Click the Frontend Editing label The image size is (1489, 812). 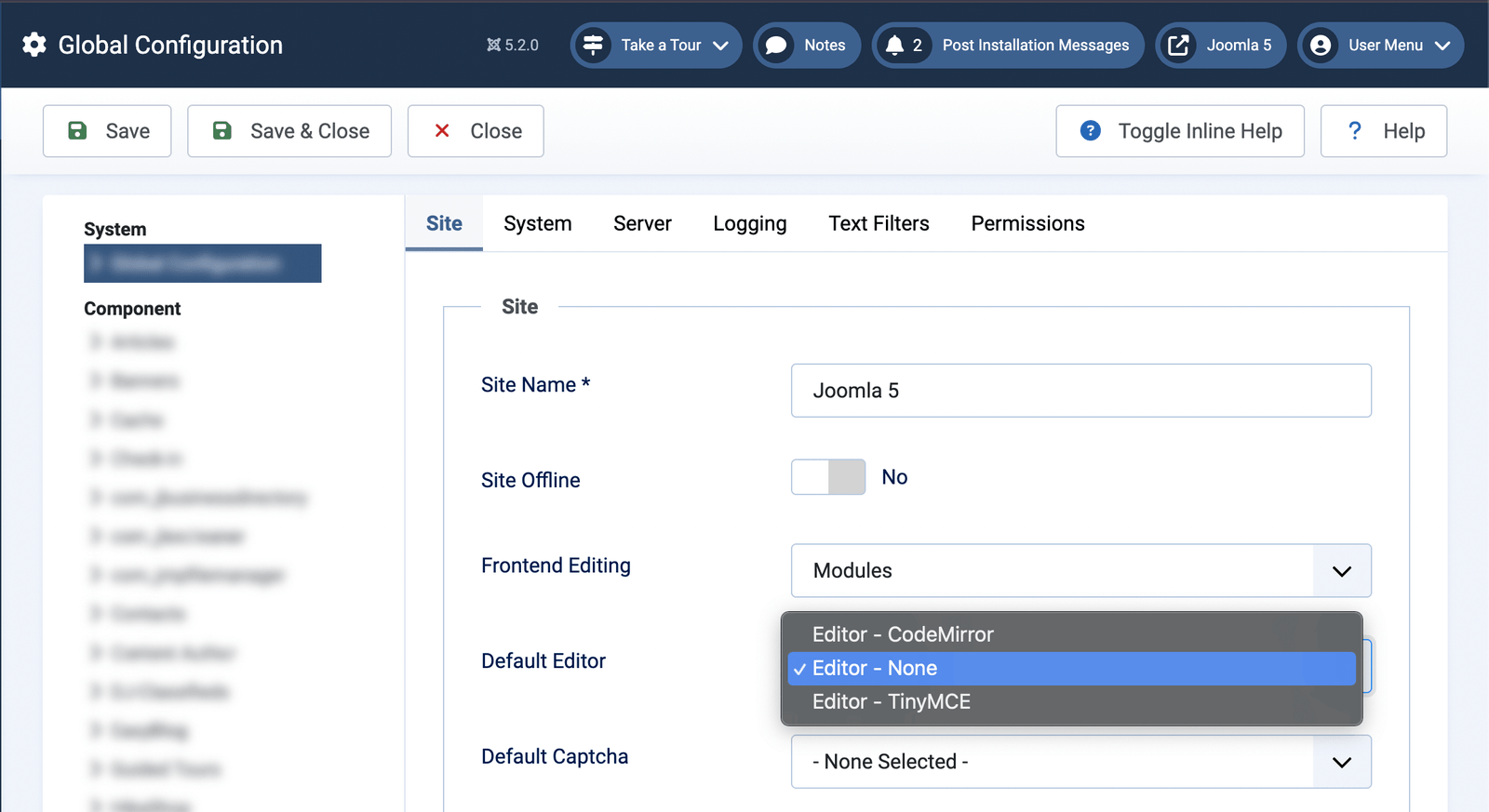[x=556, y=566]
